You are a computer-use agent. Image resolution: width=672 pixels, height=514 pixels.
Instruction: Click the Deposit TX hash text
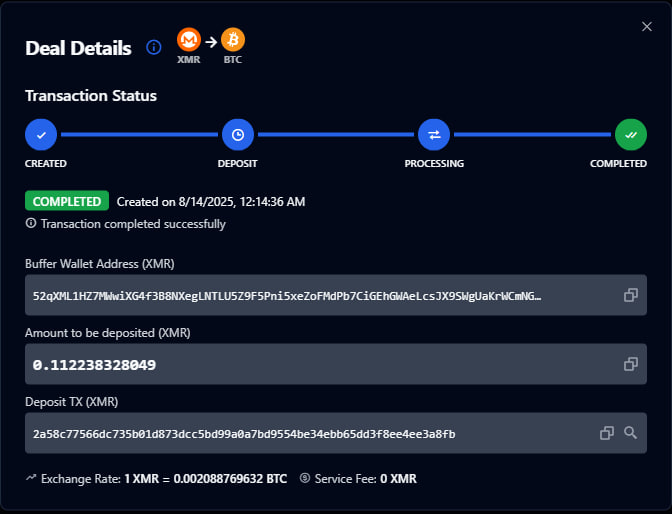(x=244, y=434)
